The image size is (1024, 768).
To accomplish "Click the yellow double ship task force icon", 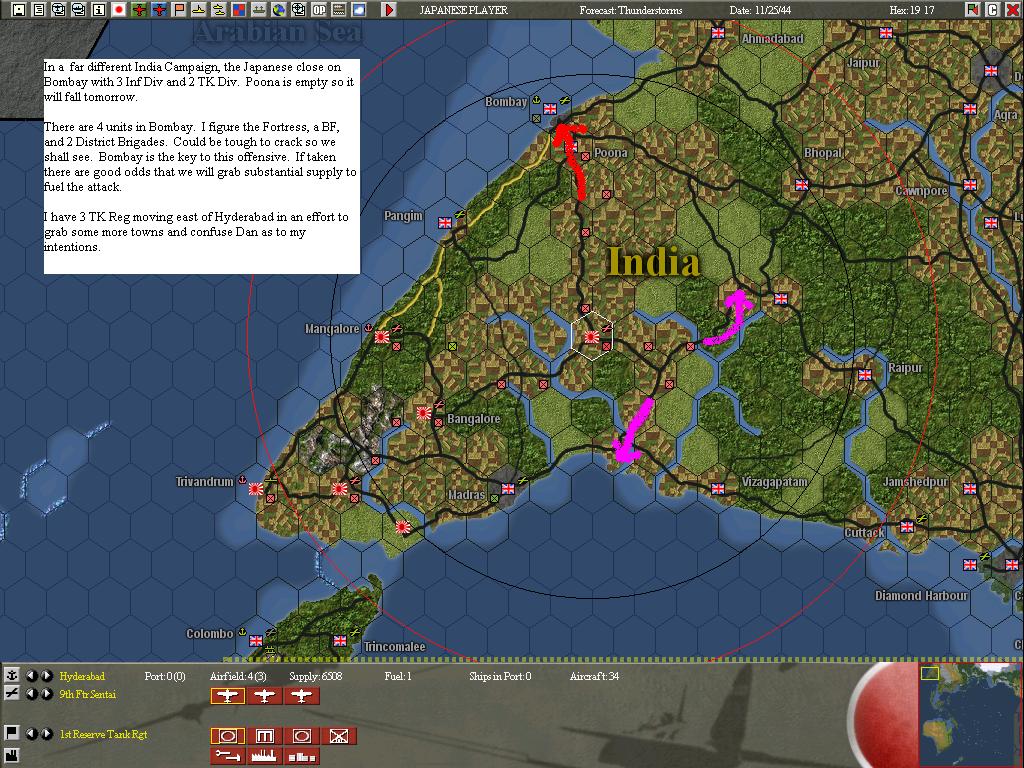I will click(x=219, y=9).
